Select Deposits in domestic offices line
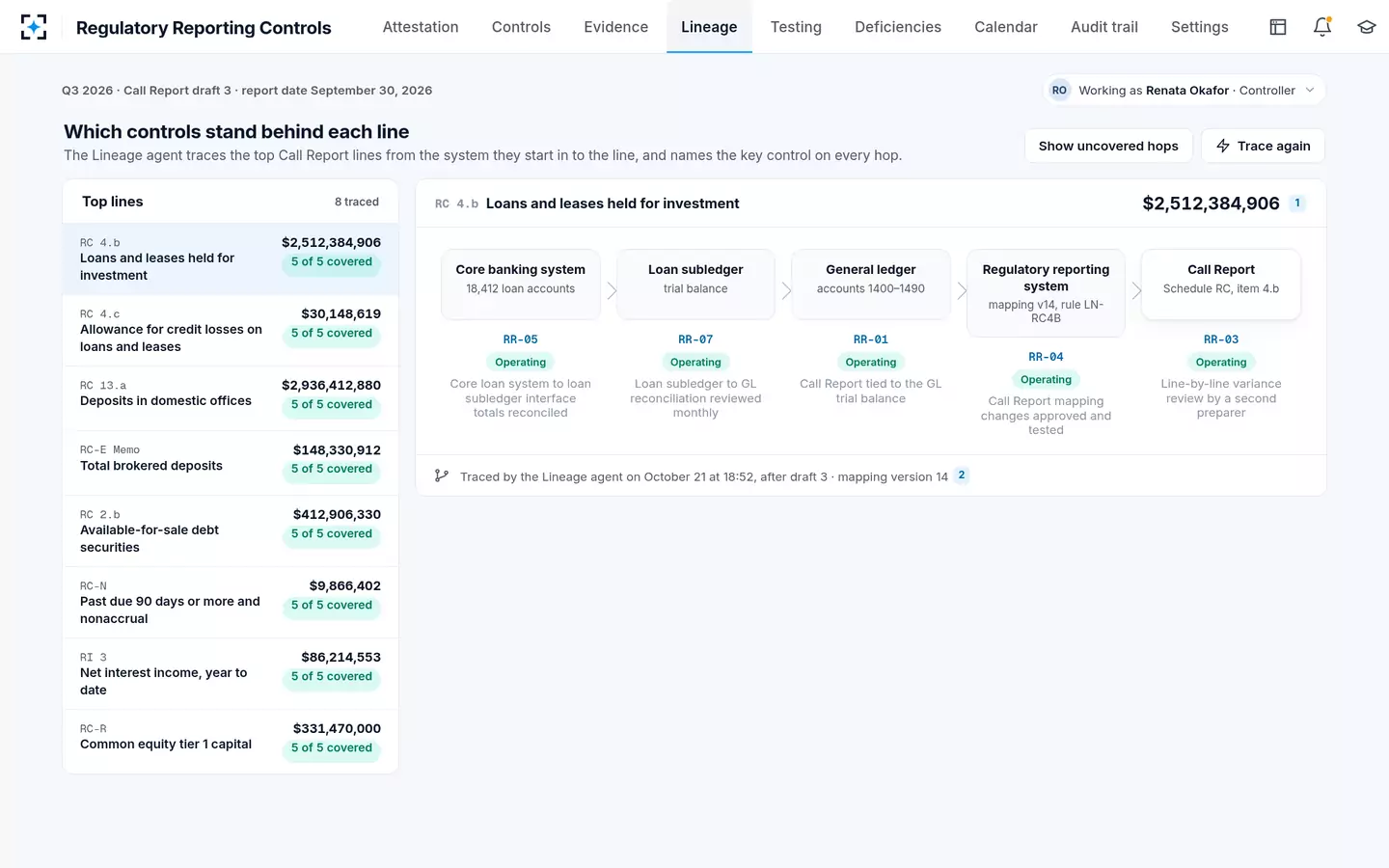The width and height of the screenshot is (1389, 868). (231, 399)
